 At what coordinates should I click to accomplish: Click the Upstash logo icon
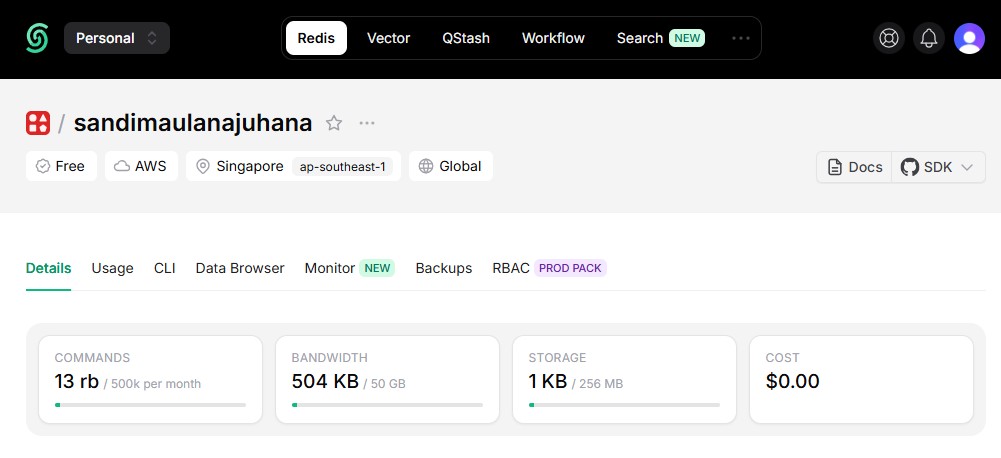[37, 38]
